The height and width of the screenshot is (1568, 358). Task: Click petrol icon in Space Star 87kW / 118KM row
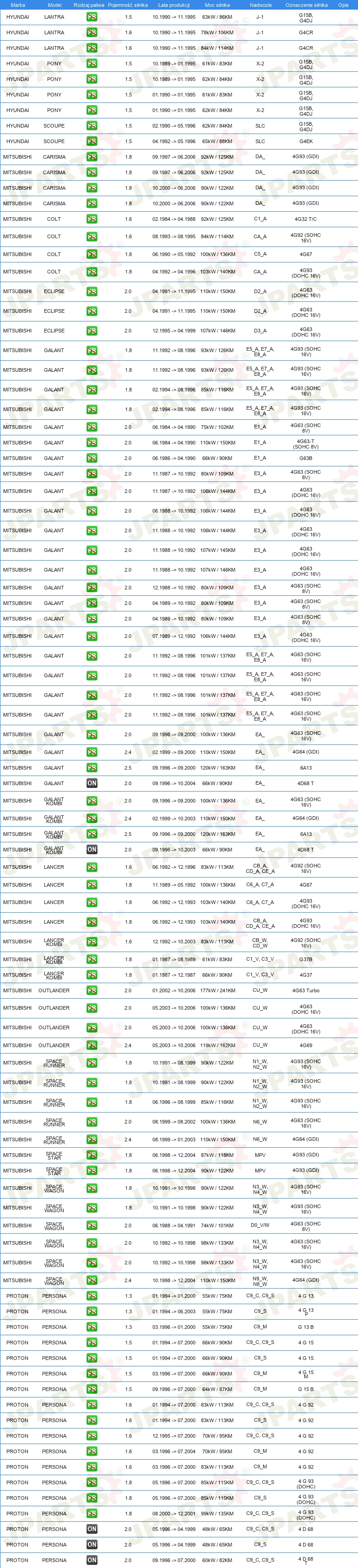(x=92, y=1155)
